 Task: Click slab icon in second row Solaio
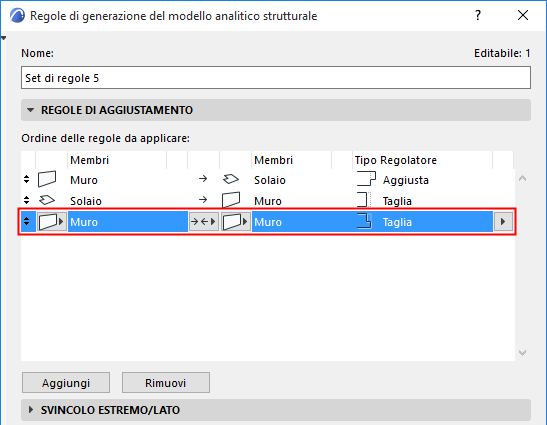tap(47, 200)
